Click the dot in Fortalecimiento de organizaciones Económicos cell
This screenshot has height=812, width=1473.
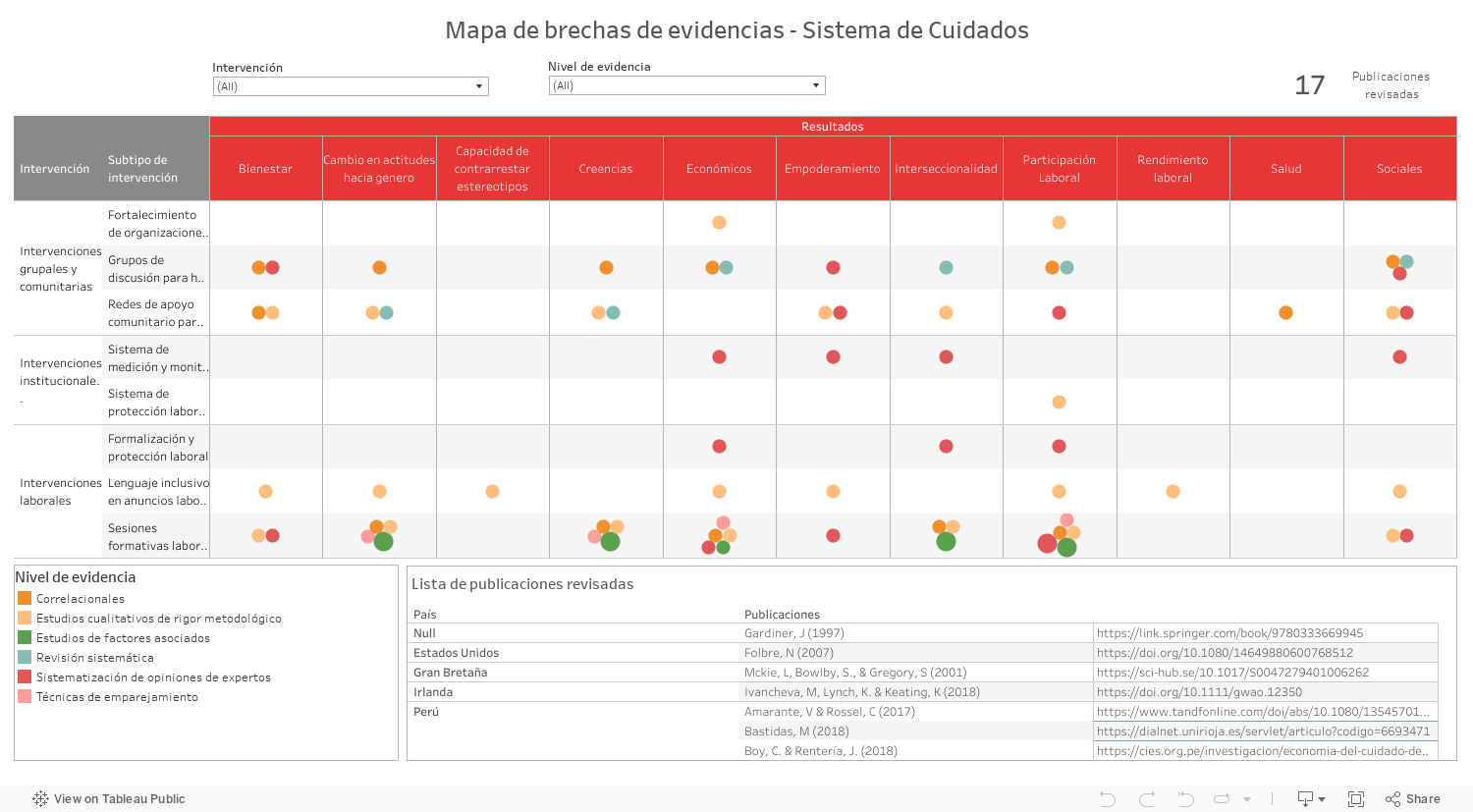pyautogui.click(x=719, y=223)
